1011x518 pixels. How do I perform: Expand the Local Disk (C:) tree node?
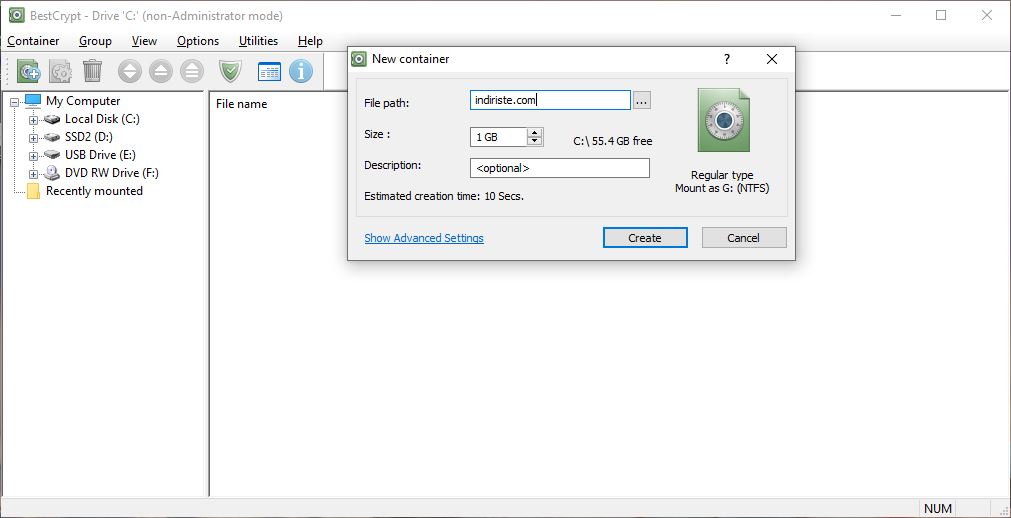pyautogui.click(x=33, y=120)
